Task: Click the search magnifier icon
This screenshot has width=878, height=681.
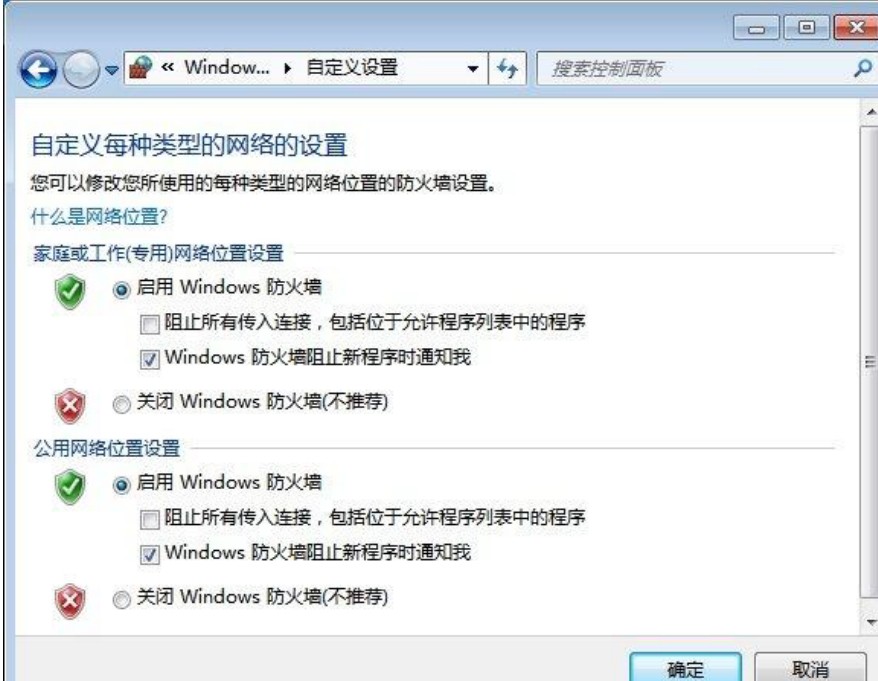Action: [x=862, y=68]
